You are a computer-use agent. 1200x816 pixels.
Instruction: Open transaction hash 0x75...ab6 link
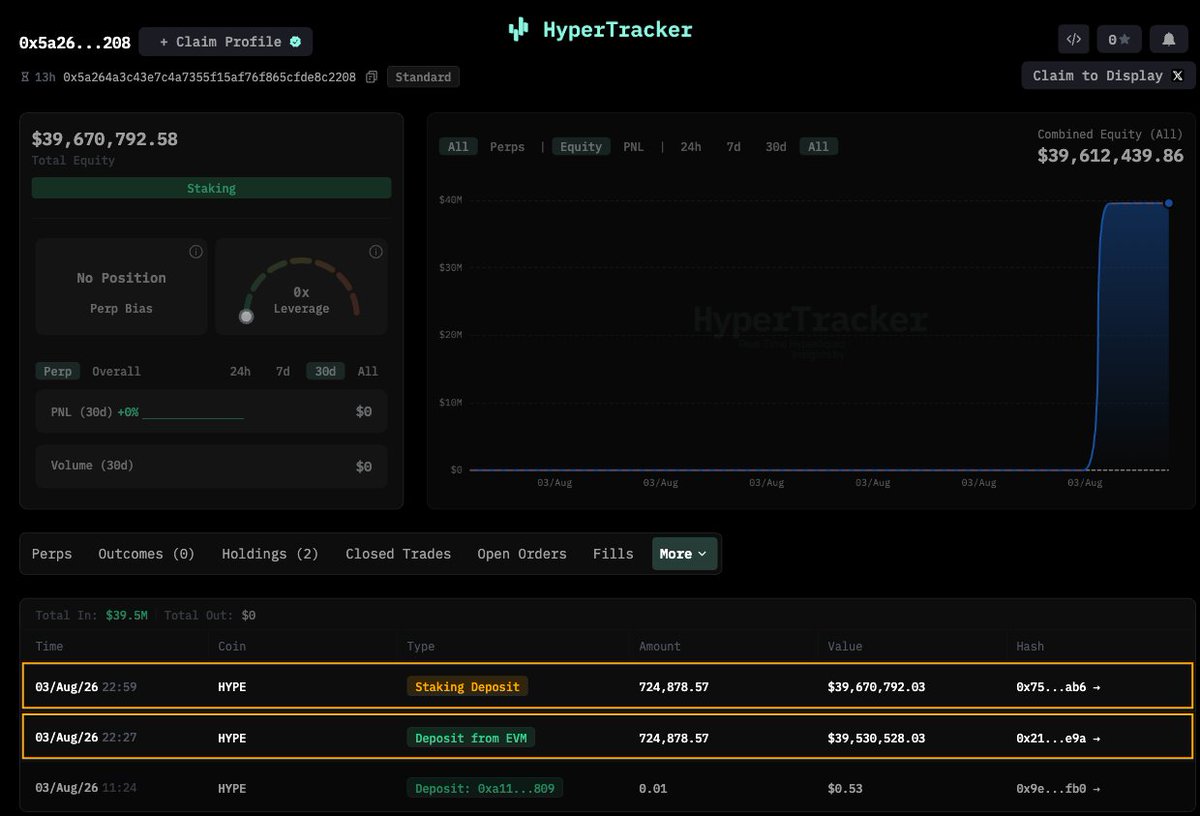click(1058, 687)
